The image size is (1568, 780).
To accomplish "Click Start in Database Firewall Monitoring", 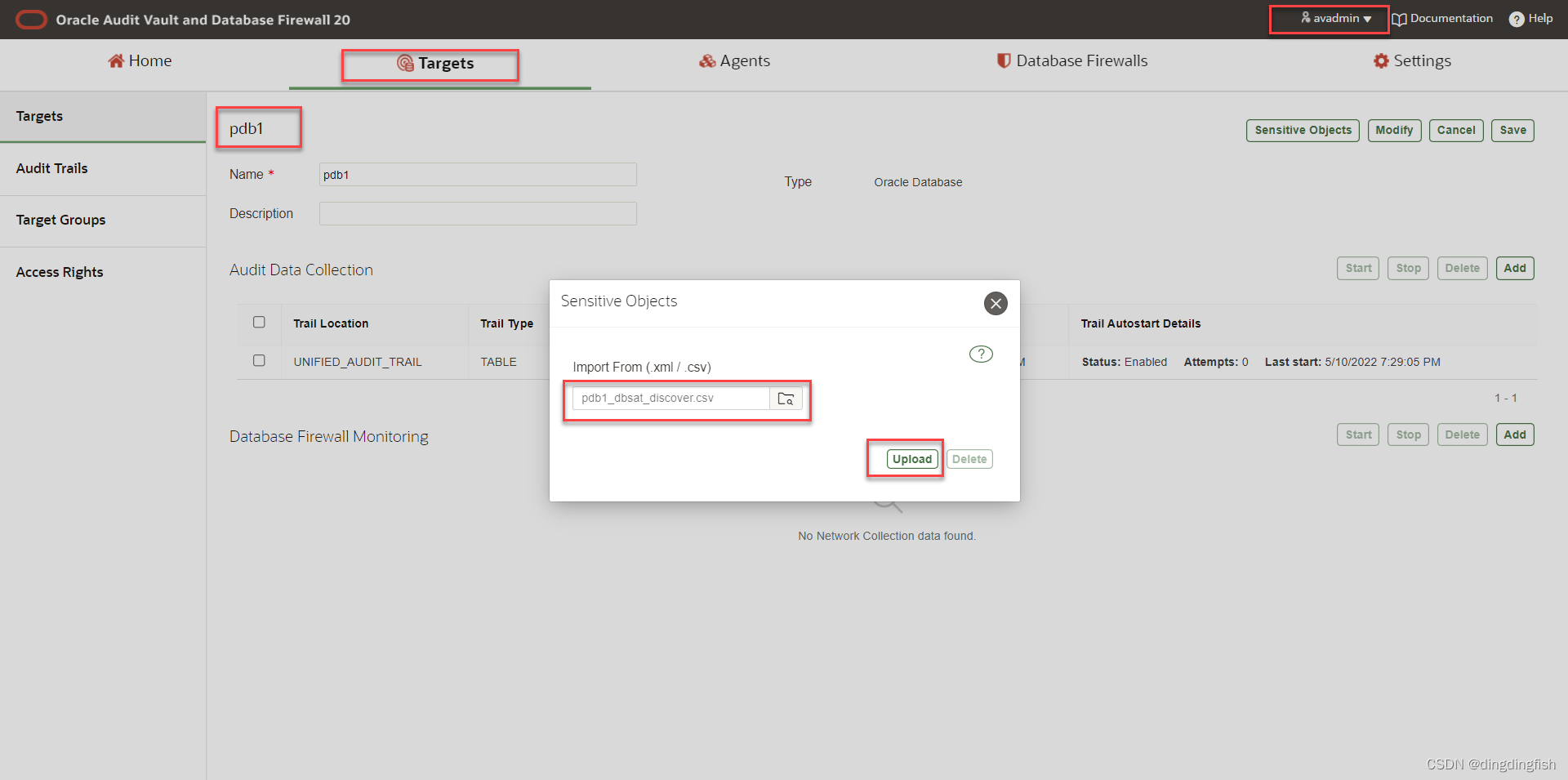I will coord(1358,435).
